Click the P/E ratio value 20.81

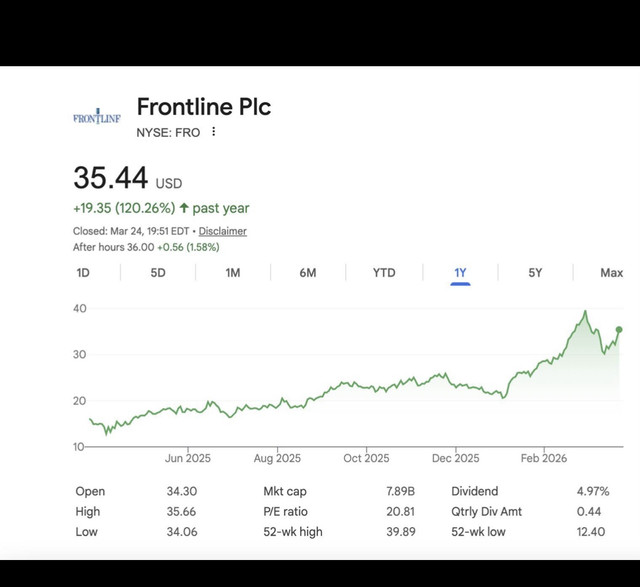pyautogui.click(x=400, y=511)
